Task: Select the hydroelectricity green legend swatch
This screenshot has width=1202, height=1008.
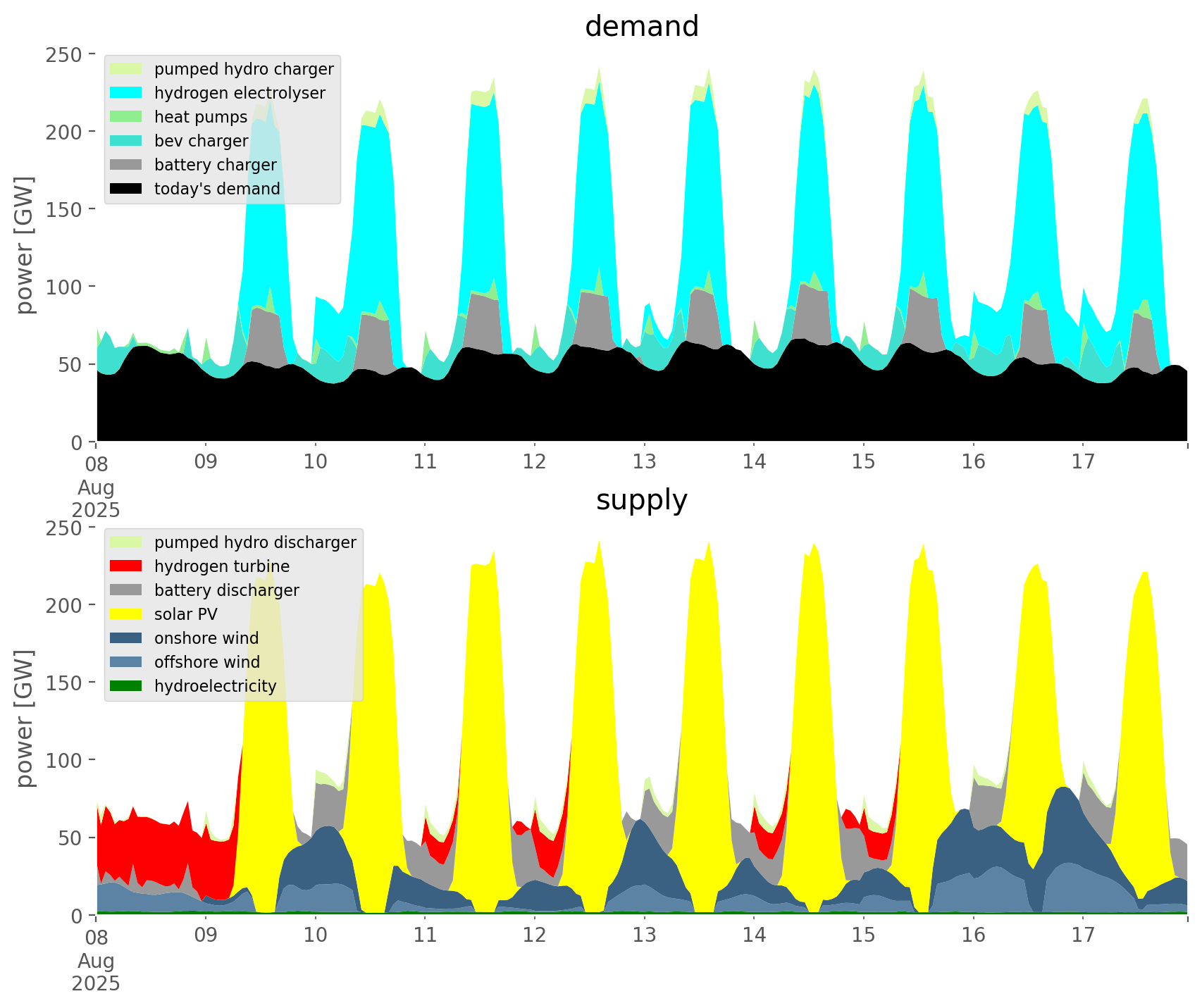Action: tap(126, 686)
